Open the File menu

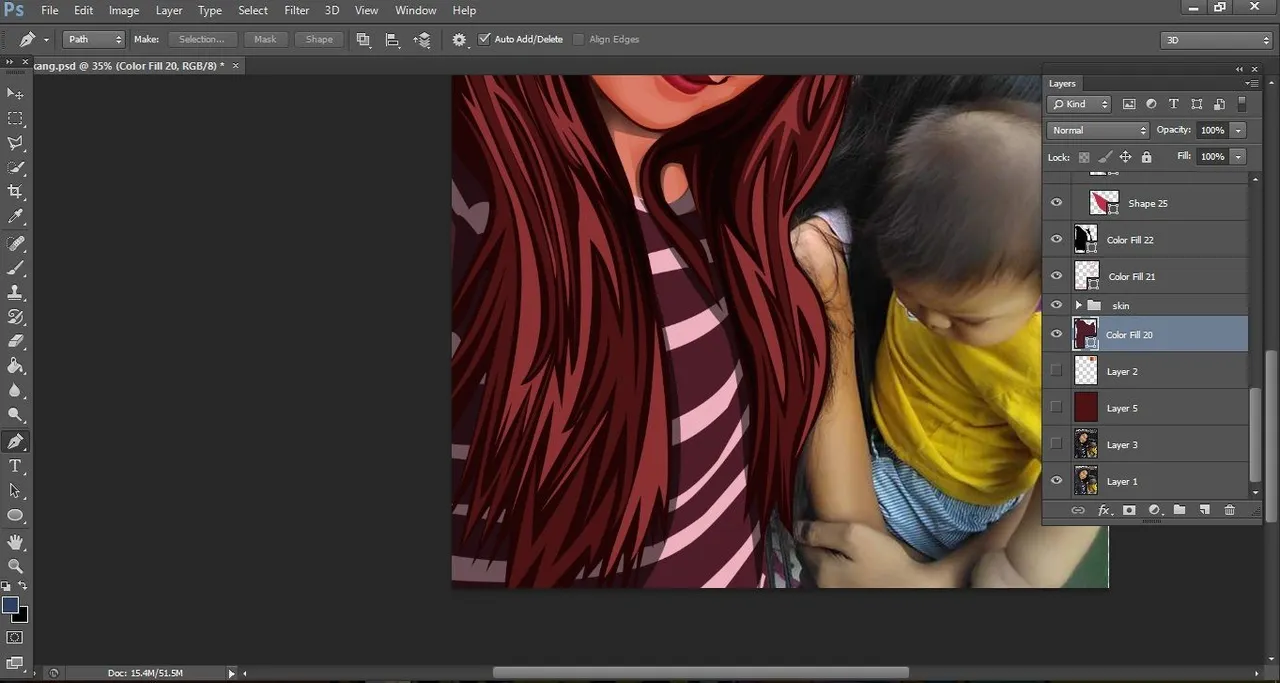49,10
